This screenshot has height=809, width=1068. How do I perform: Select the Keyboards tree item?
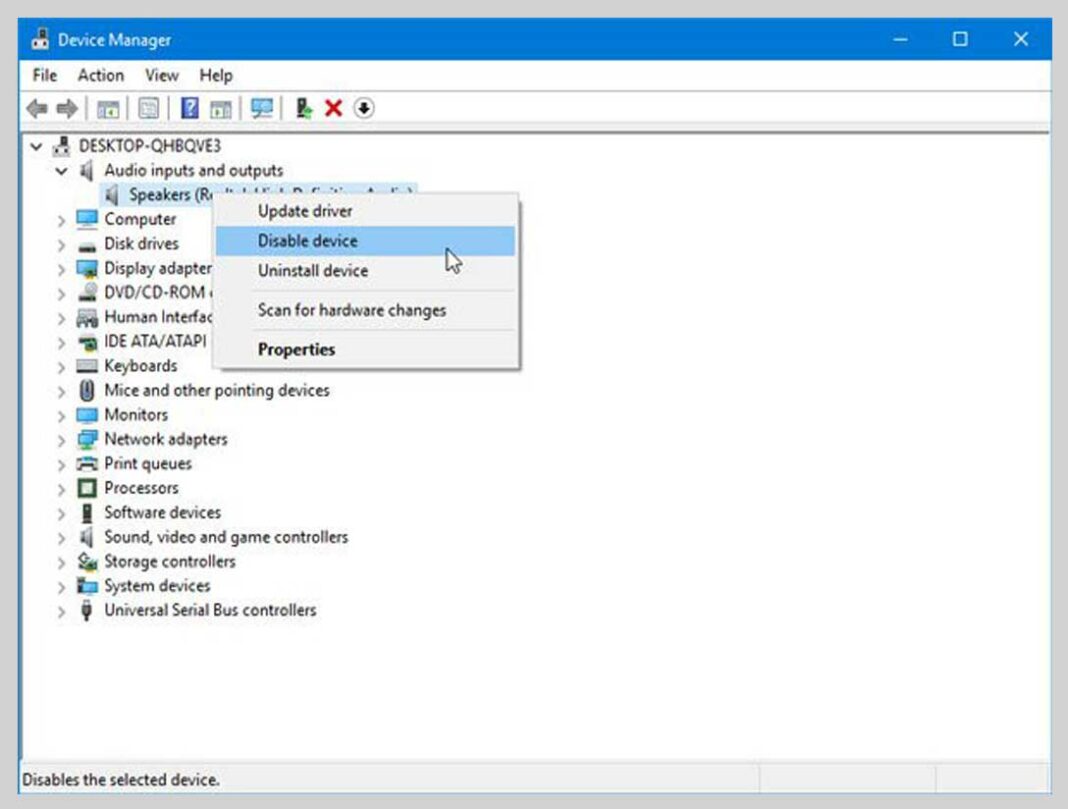tap(140, 366)
